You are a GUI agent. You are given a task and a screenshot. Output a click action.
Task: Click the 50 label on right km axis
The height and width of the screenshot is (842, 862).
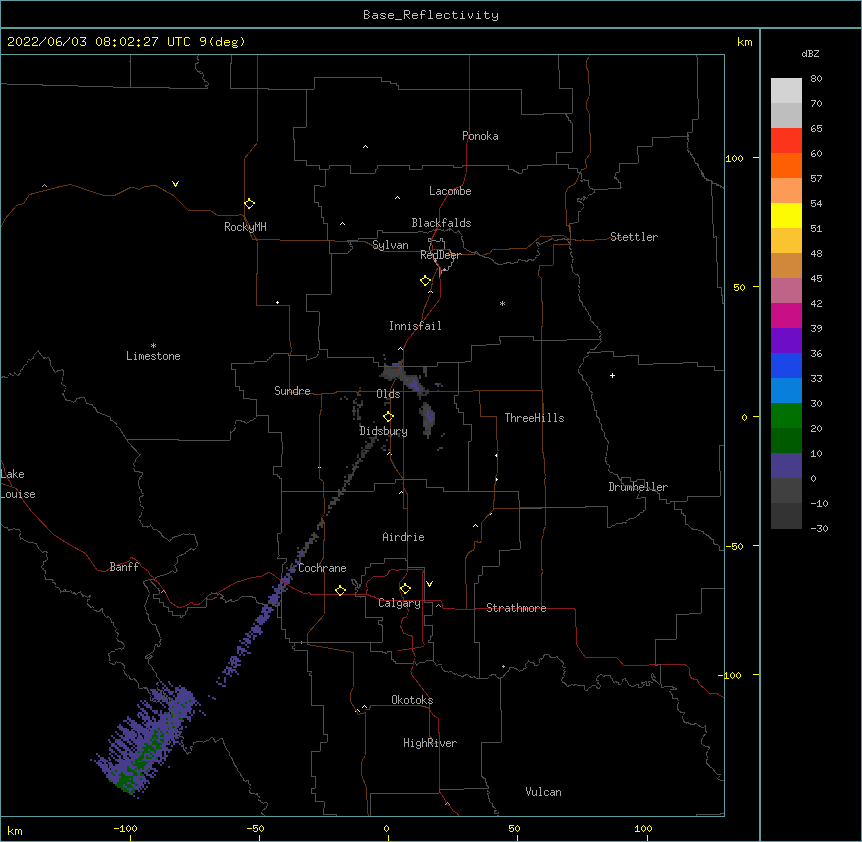739,287
